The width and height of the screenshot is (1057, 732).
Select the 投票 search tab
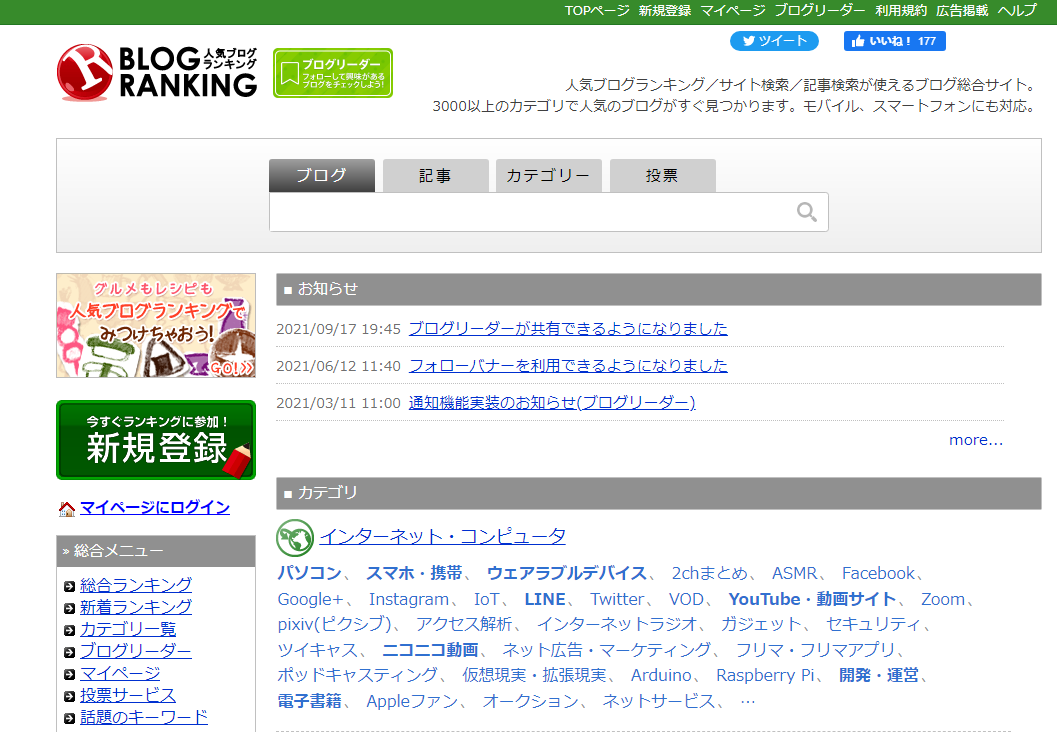pyautogui.click(x=662, y=176)
